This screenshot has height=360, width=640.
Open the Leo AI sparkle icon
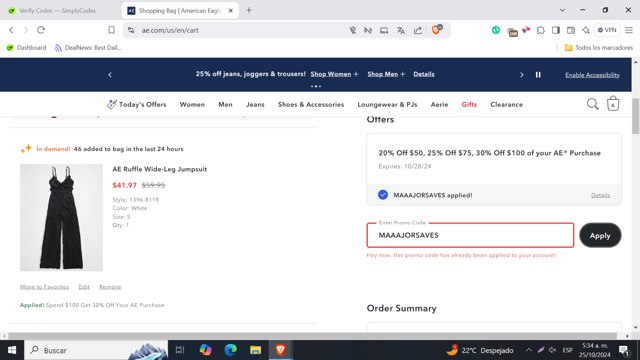coord(586,30)
